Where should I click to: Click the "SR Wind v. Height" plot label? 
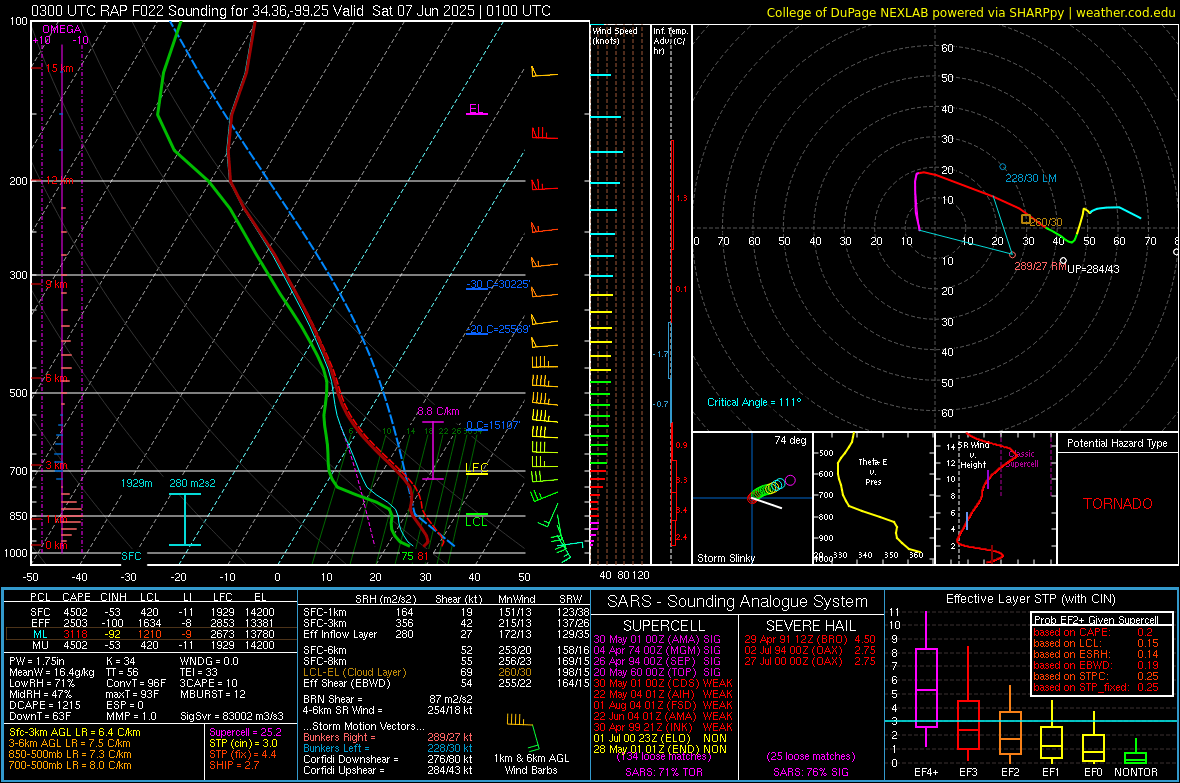tap(973, 455)
